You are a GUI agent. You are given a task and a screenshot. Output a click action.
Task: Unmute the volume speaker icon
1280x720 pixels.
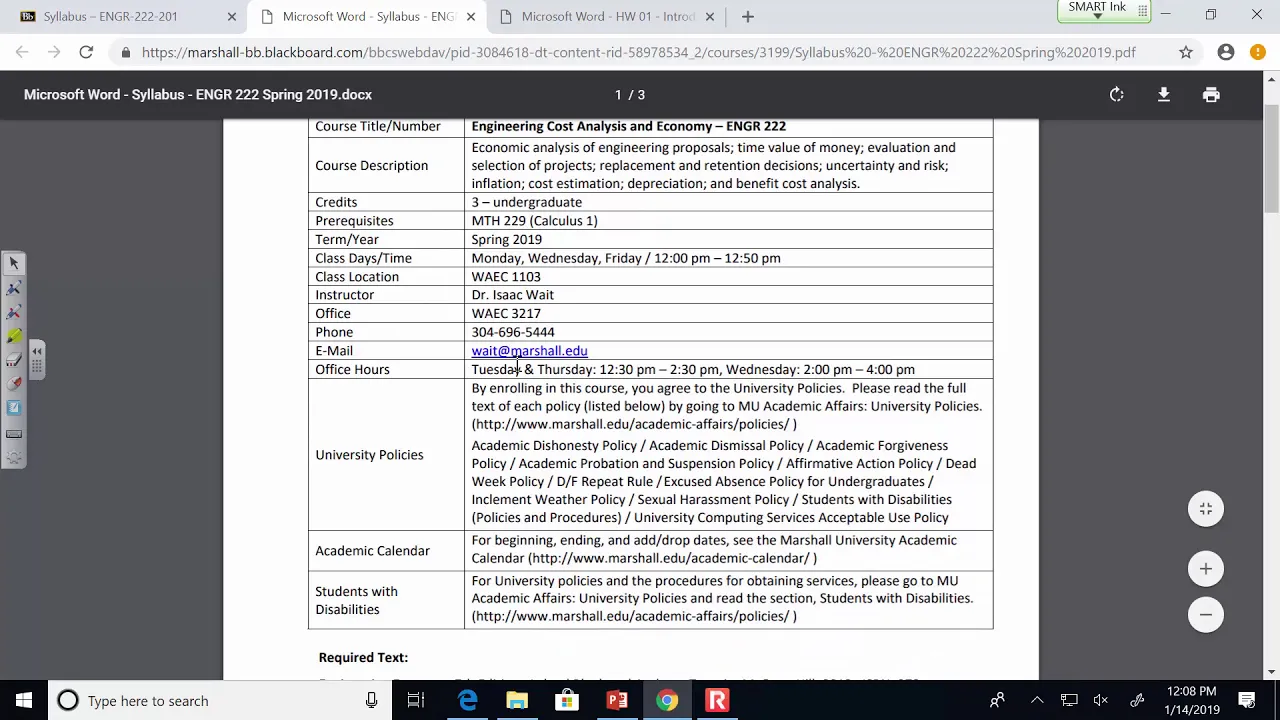(x=1101, y=701)
